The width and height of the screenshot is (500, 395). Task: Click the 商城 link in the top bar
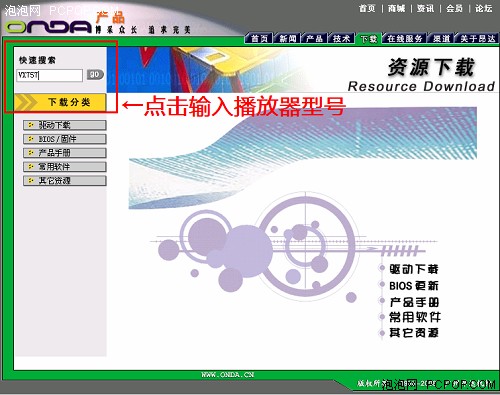point(396,8)
